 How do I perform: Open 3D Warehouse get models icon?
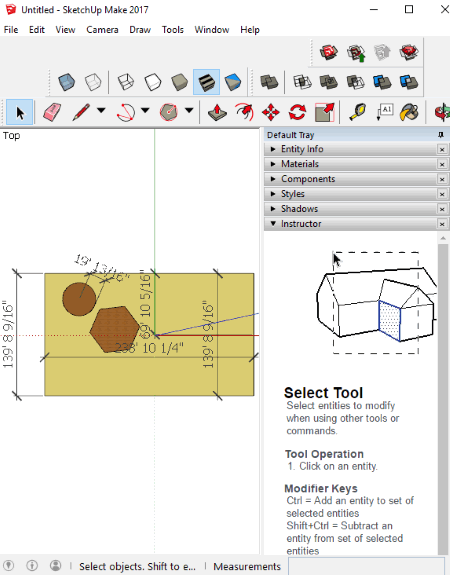click(329, 52)
